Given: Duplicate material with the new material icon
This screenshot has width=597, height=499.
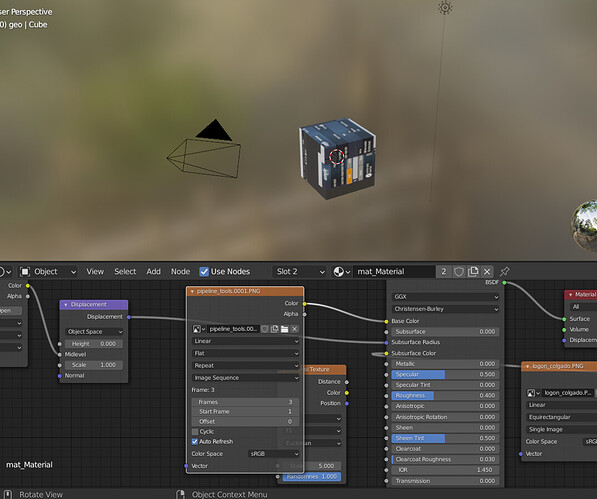Looking at the screenshot, I should (x=473, y=271).
